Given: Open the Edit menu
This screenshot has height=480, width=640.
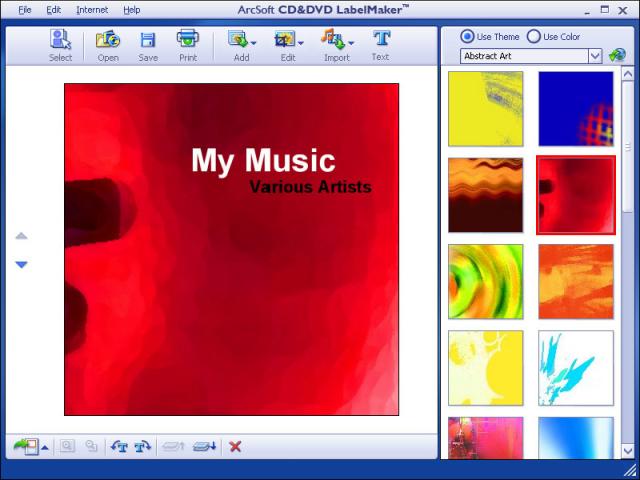Looking at the screenshot, I should click(x=53, y=10).
